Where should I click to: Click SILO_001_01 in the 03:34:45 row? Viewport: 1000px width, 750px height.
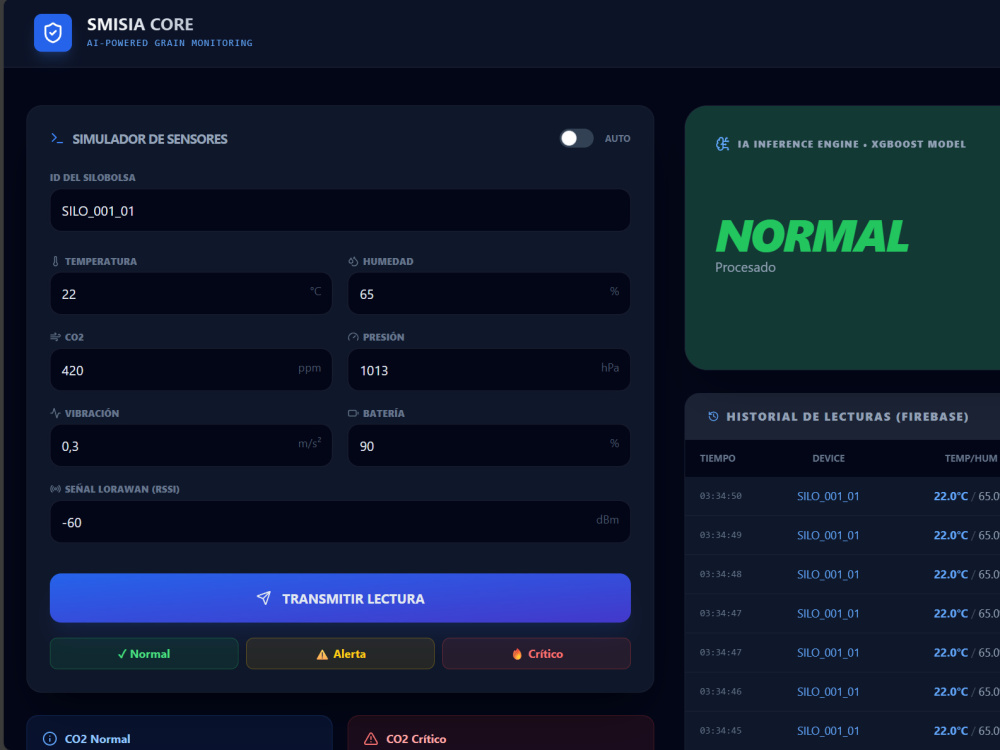tap(828, 731)
